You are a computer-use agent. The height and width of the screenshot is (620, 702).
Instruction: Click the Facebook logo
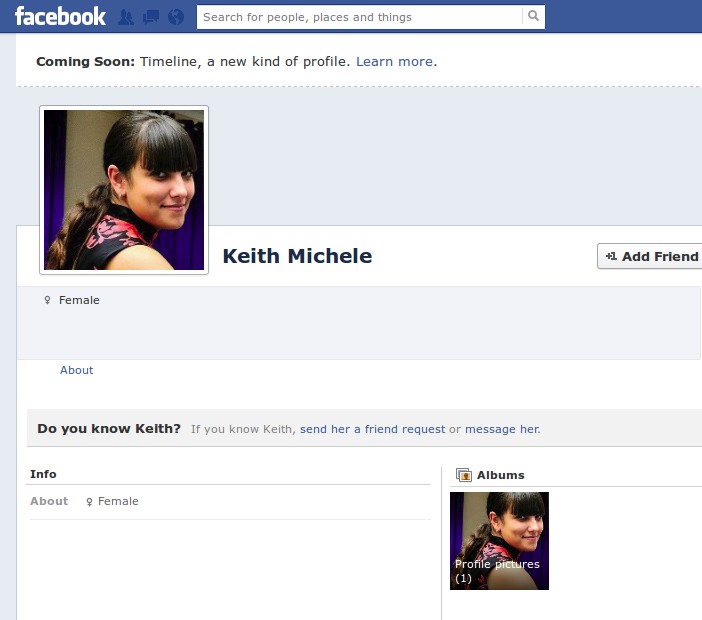point(60,16)
